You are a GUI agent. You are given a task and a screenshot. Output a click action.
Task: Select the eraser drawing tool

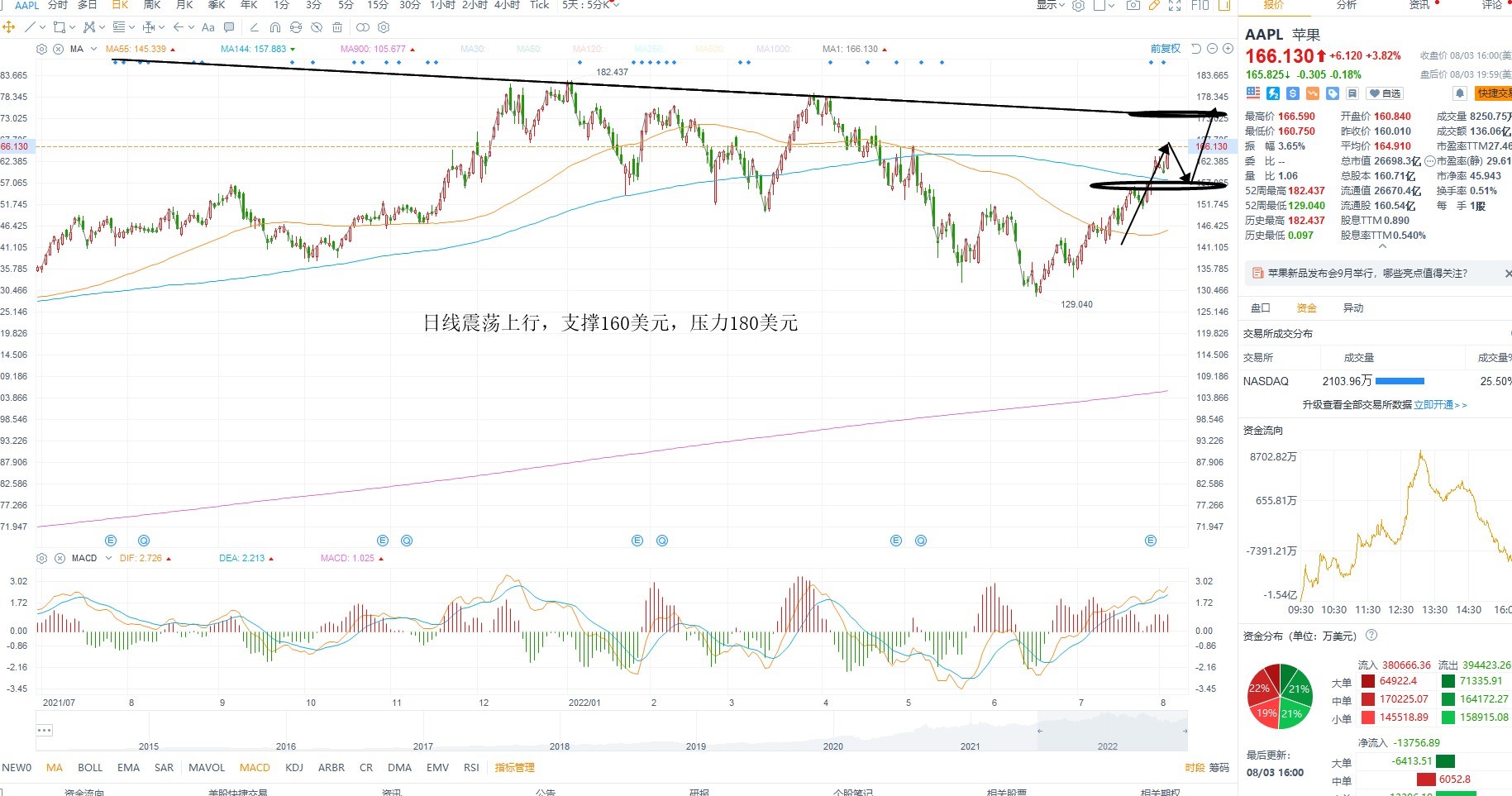pyautogui.click(x=255, y=27)
